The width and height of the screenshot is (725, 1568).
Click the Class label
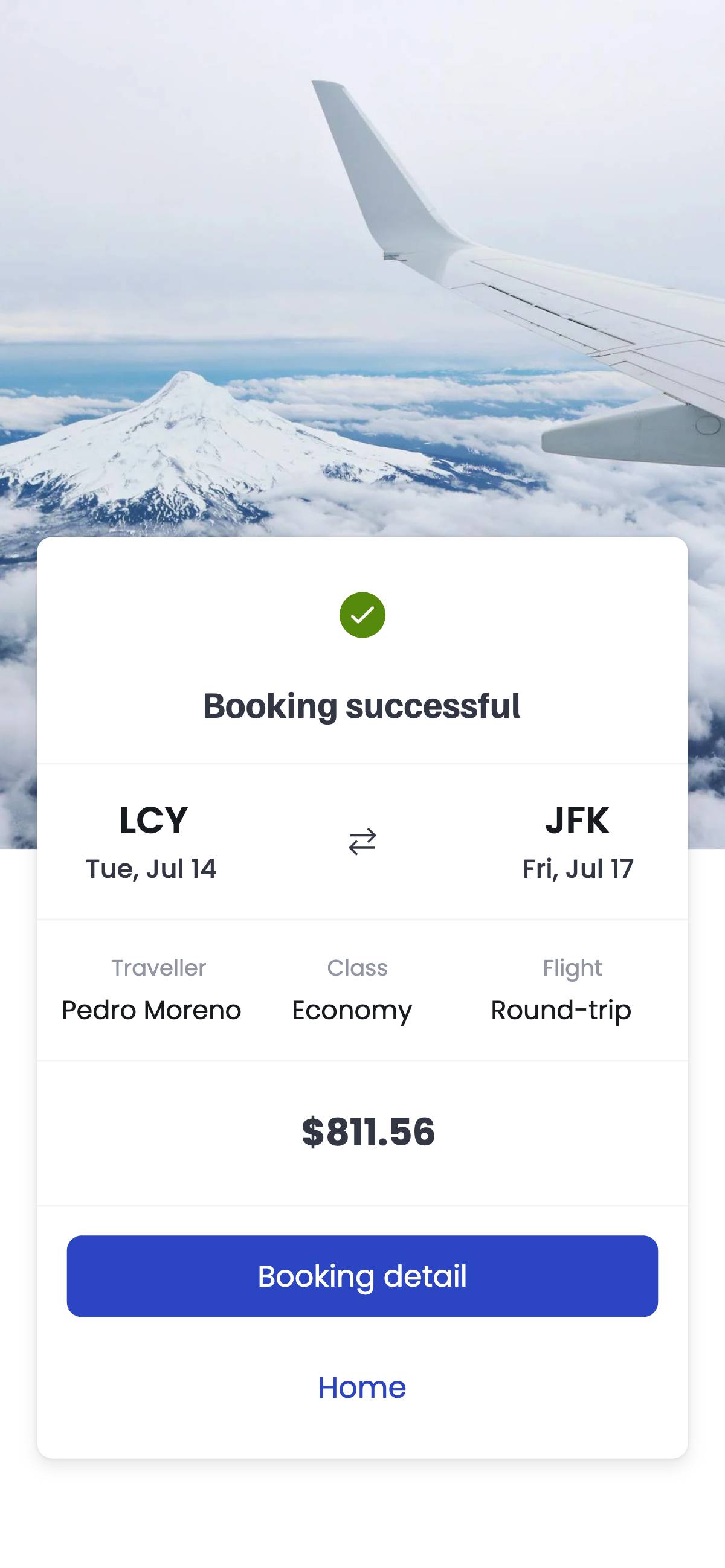(357, 968)
